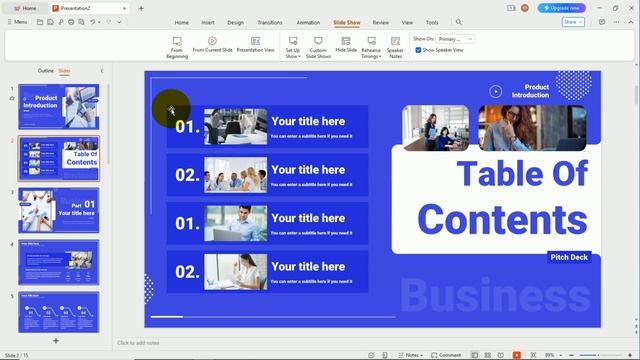Viewport: 640px width, 360px height.
Task: Collapse the ribbon with chevron
Action: point(631,22)
